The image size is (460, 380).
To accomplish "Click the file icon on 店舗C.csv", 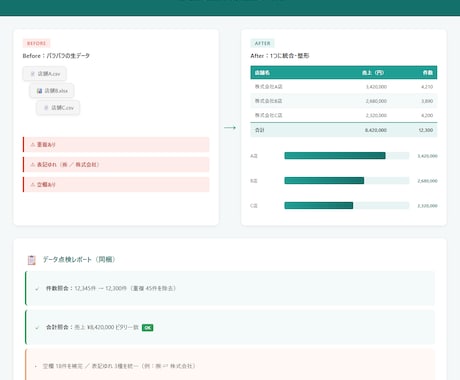I will tap(46, 108).
